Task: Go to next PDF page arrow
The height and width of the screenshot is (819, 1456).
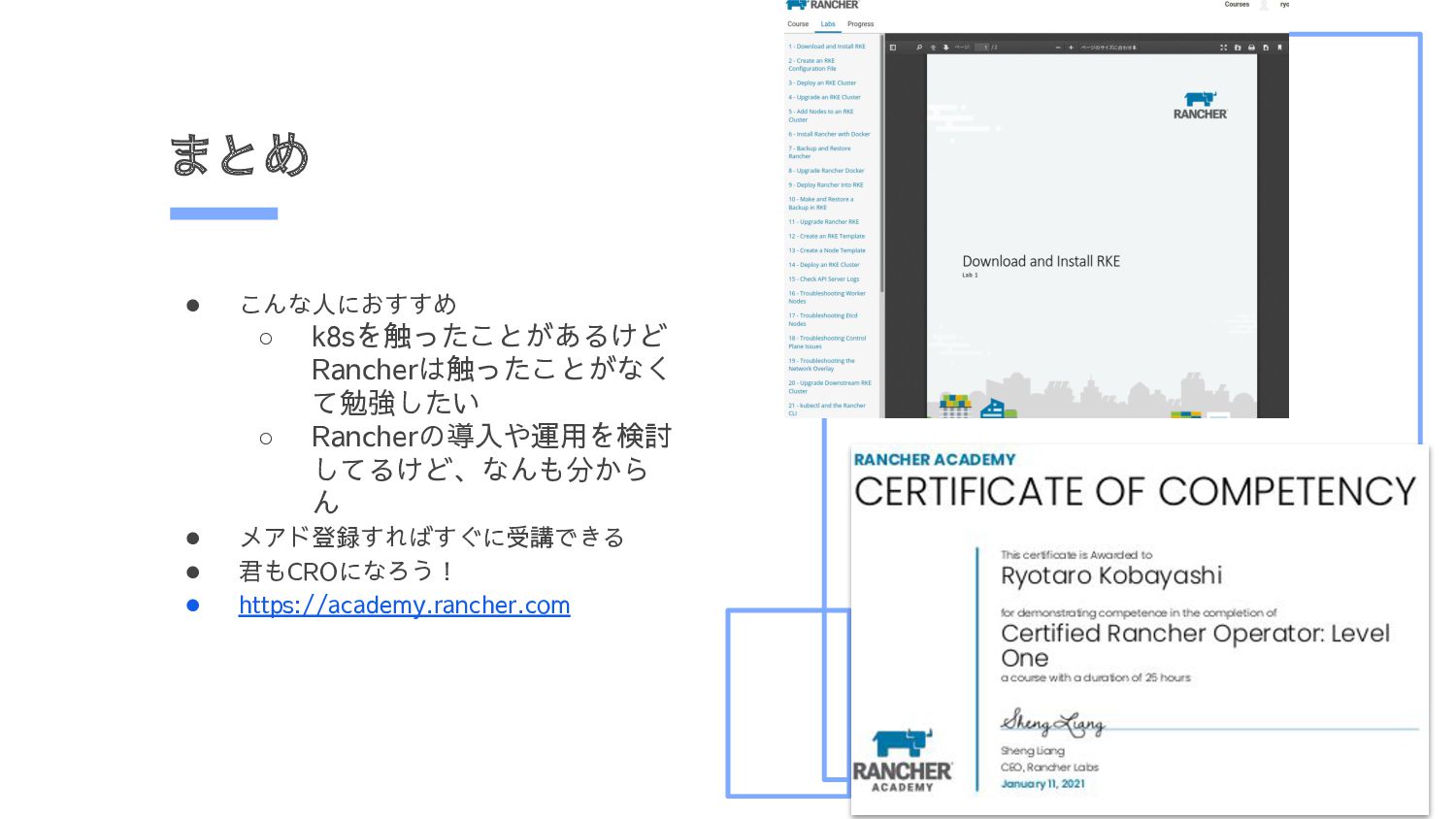Action: [946, 48]
